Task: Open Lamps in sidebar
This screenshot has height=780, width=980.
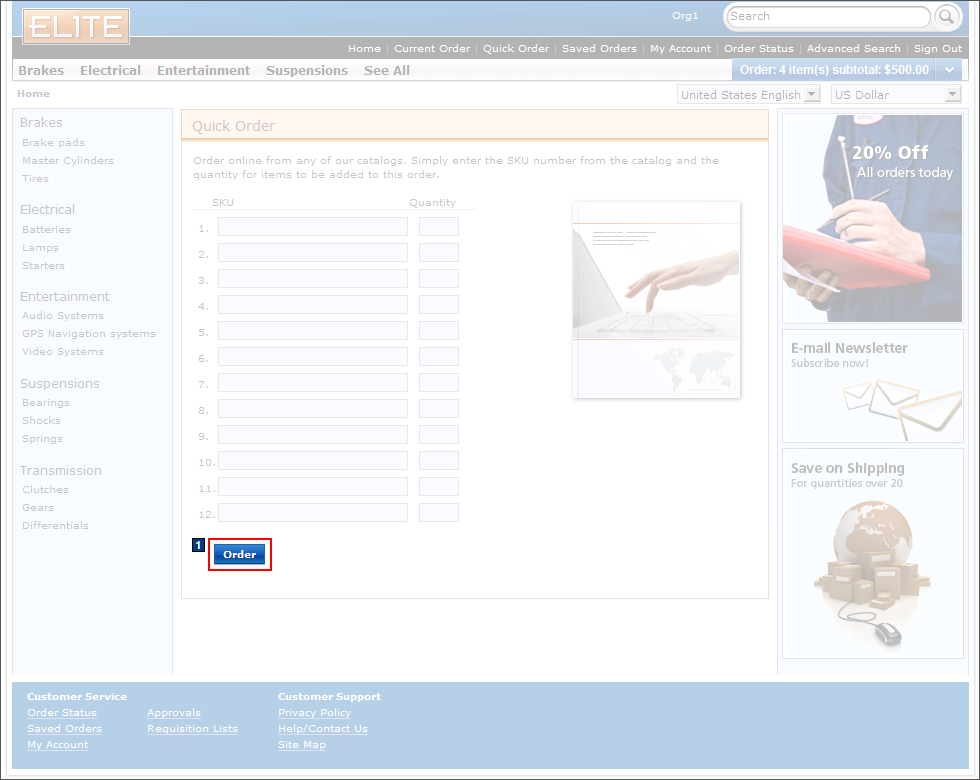Action: pyautogui.click(x=41, y=248)
